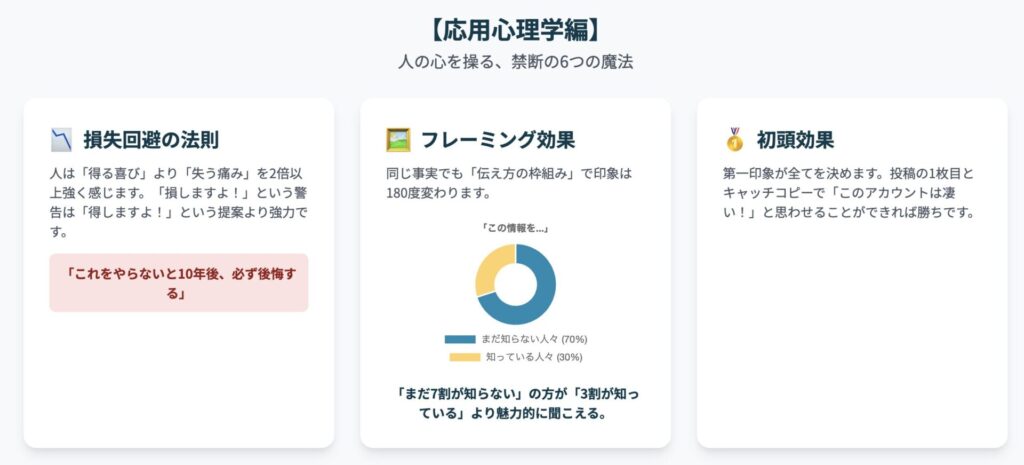Image resolution: width=1024 pixels, height=465 pixels.
Task: Click the subtitle 人の心を操る、禁断の6つの魔法
Action: tap(515, 63)
